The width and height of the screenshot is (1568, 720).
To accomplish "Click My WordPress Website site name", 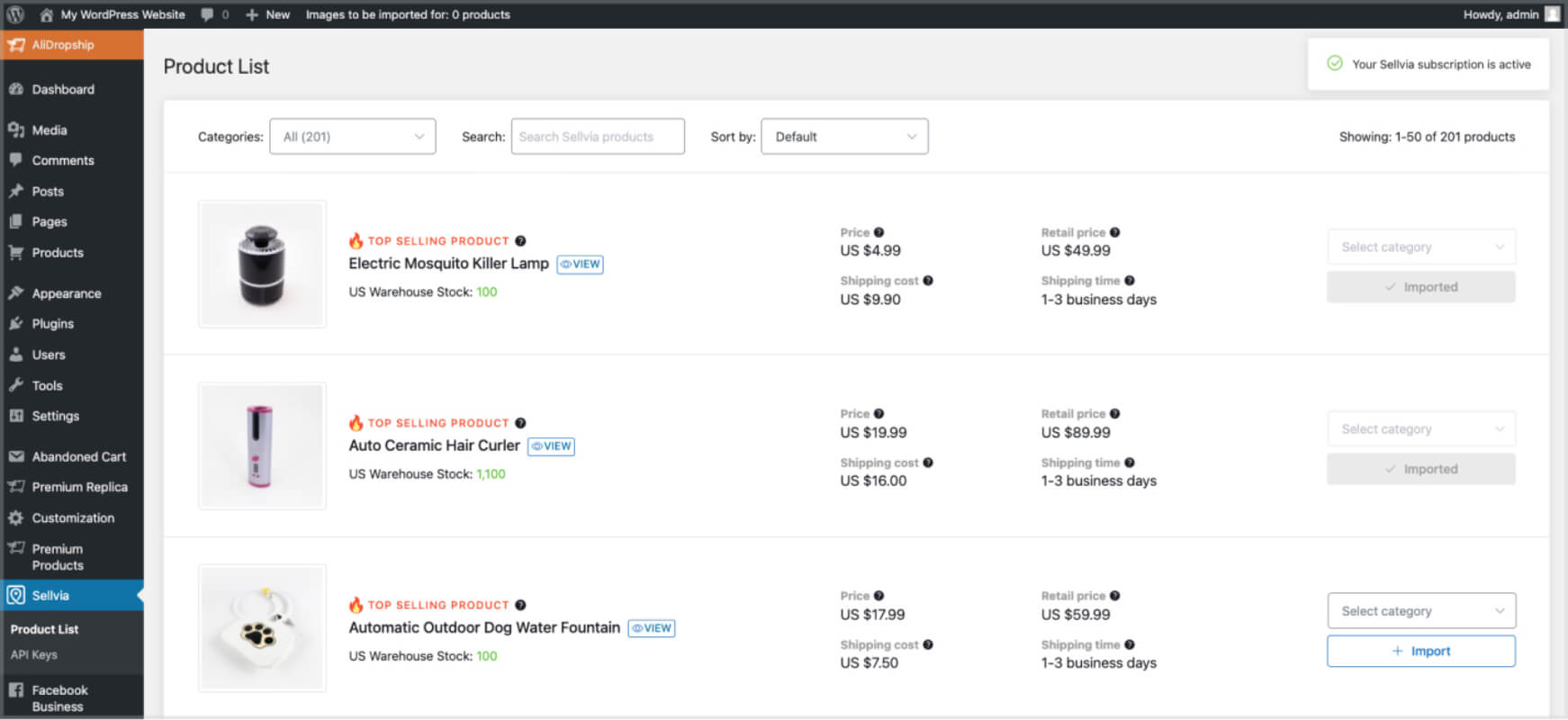I will (123, 14).
